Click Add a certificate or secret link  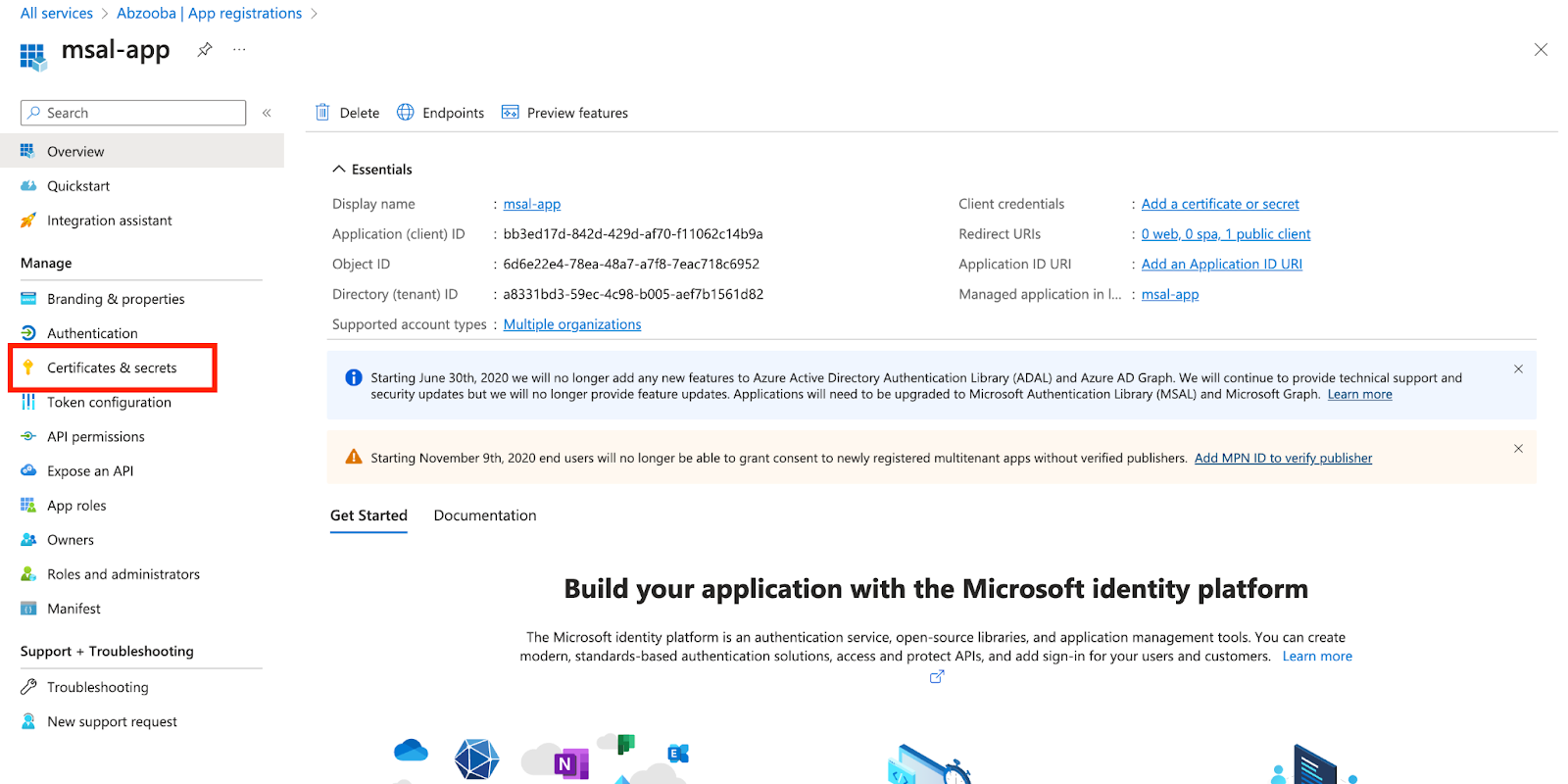click(1220, 204)
